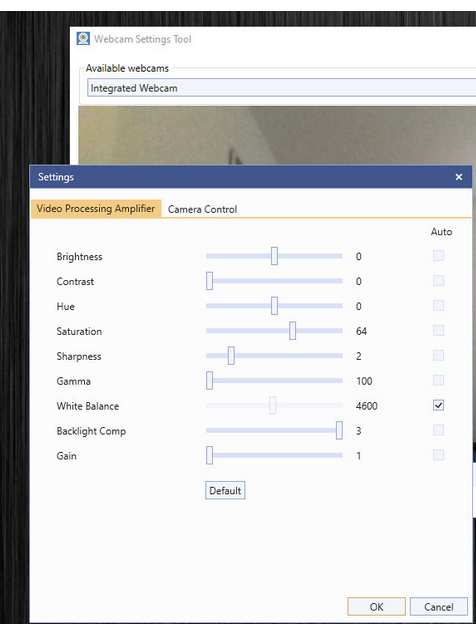476x624 pixels.
Task: Click the White Balance label
Action: [x=88, y=406]
